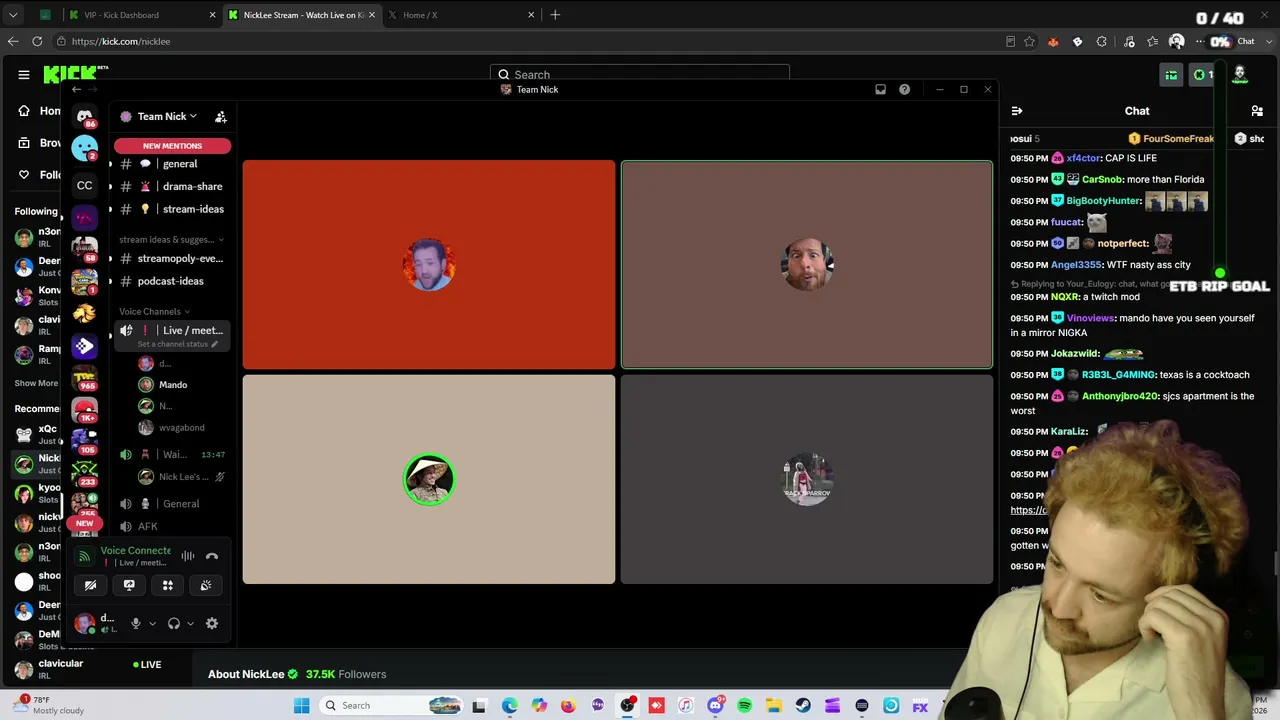The height and width of the screenshot is (720, 1280).
Task: Open microphone input device options arrow
Action: [x=152, y=623]
